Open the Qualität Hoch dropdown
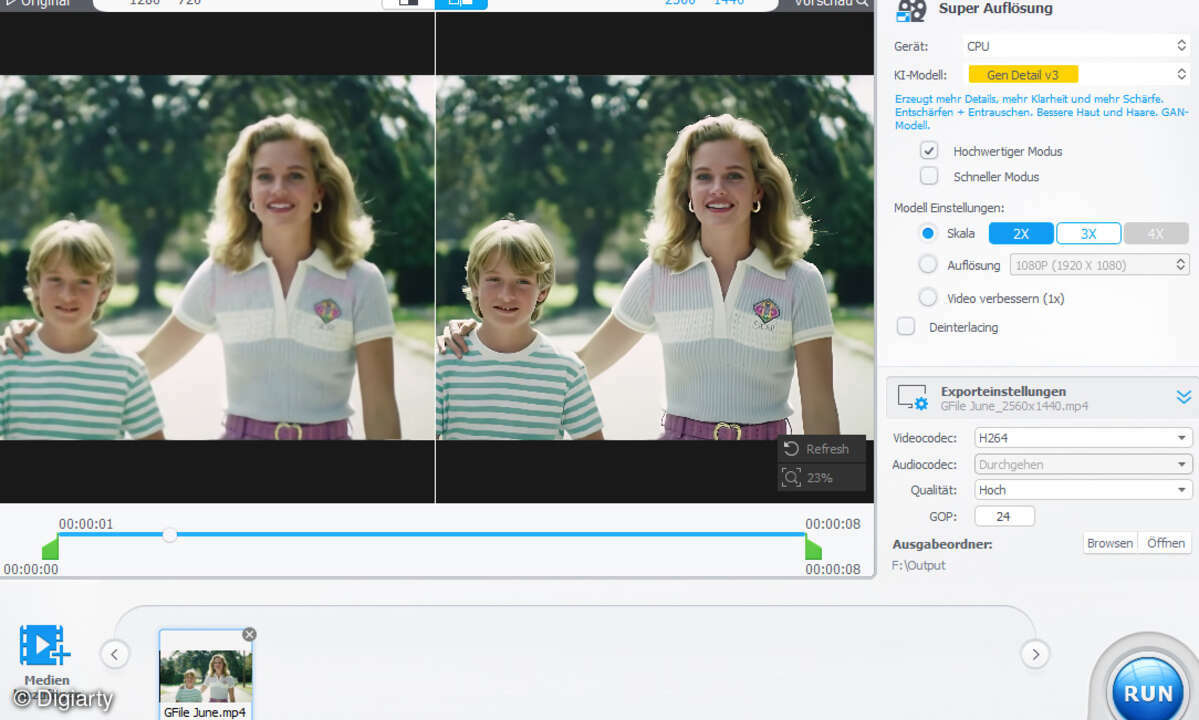The height and width of the screenshot is (720, 1199). click(1083, 490)
